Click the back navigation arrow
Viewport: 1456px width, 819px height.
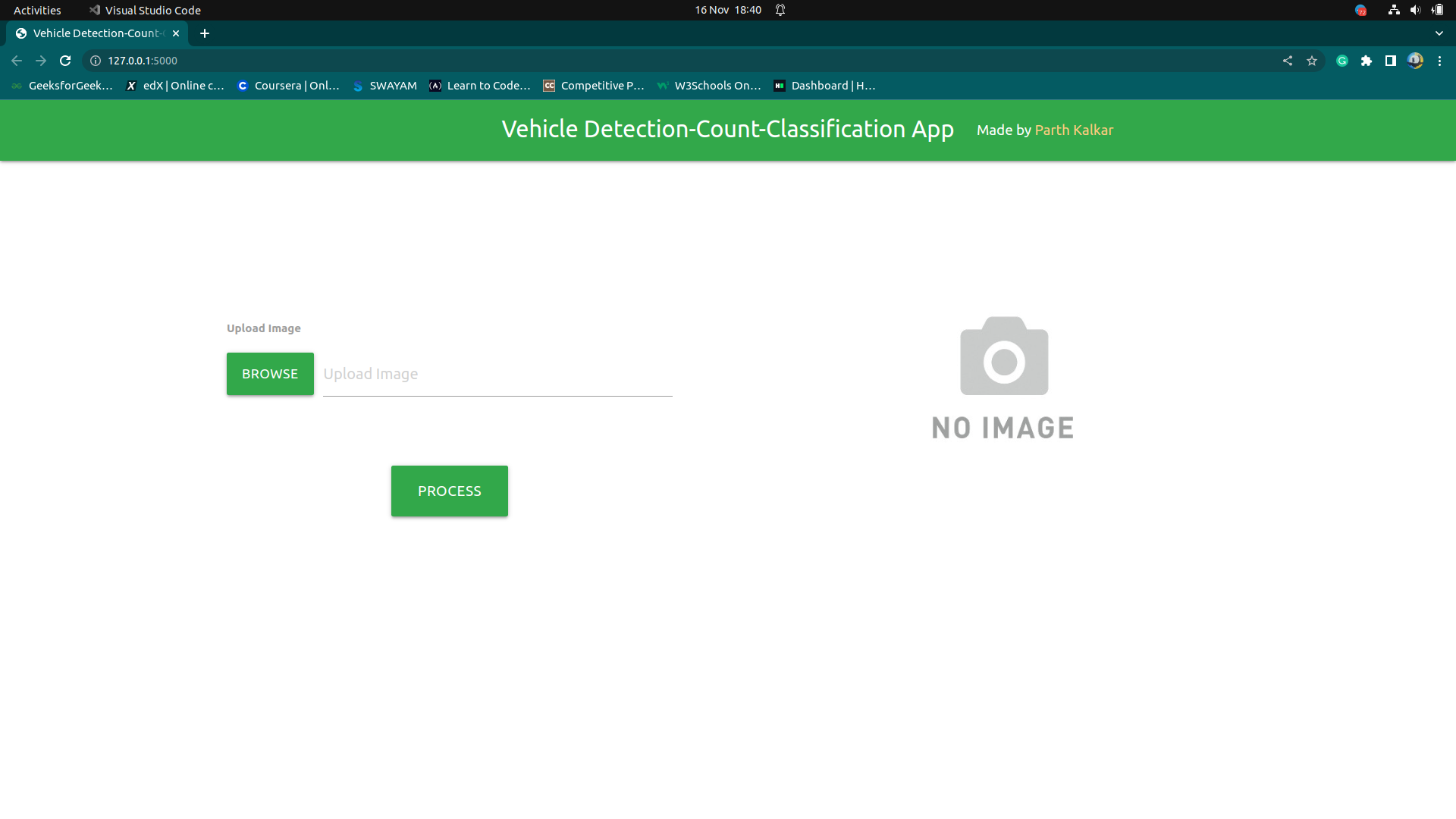pyautogui.click(x=16, y=61)
